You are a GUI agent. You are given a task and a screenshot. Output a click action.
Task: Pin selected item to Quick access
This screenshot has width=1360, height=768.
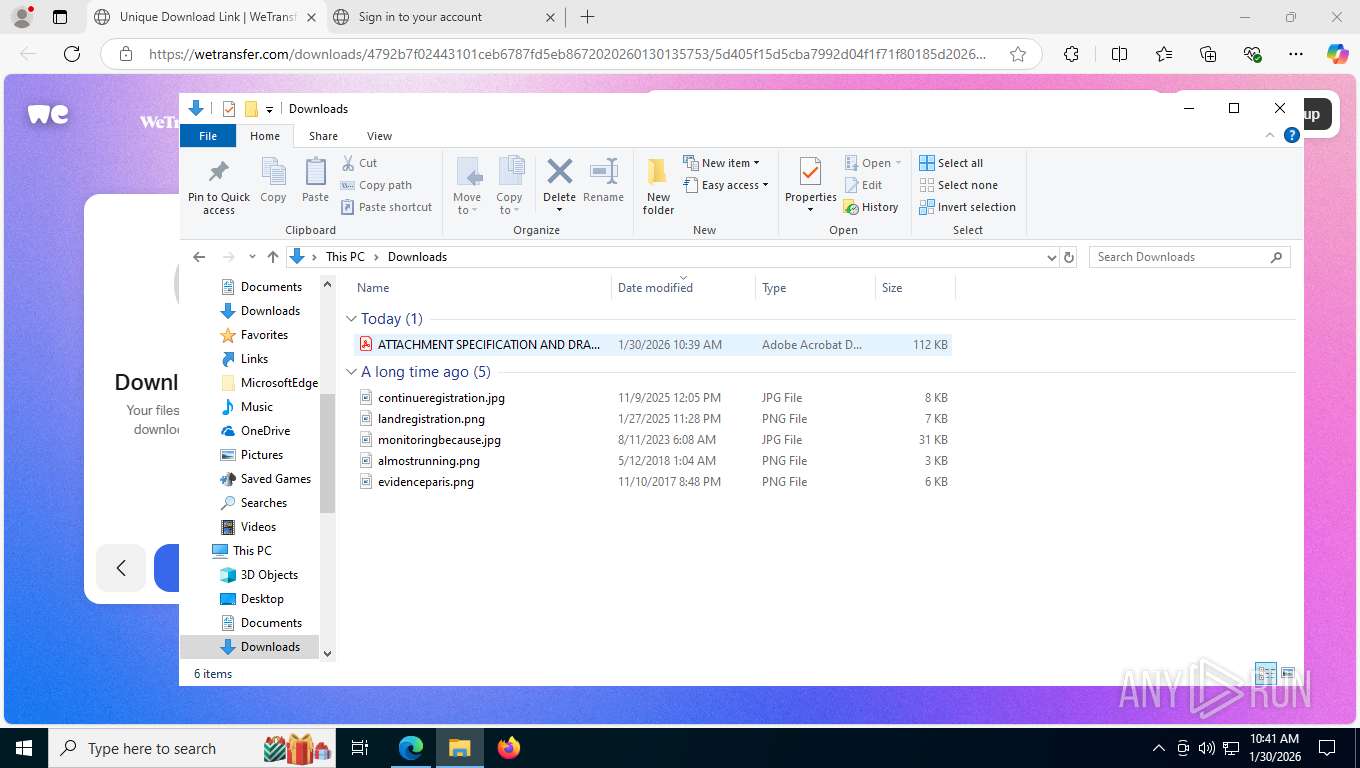(x=219, y=186)
